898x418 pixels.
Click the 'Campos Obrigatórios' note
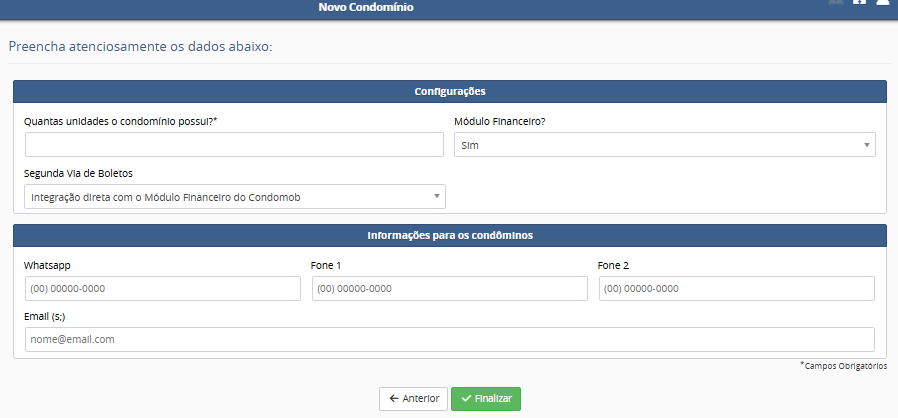(x=844, y=366)
